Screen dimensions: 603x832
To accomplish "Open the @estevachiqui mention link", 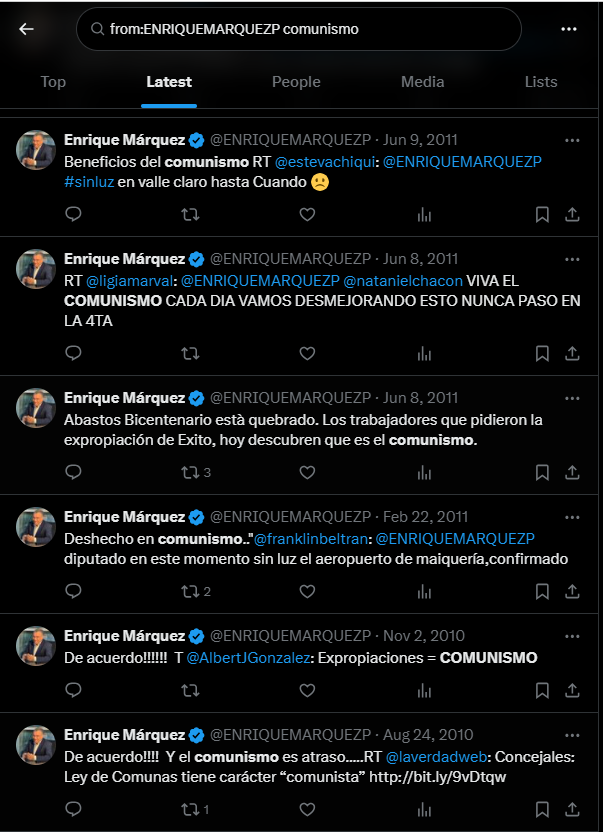I will [325, 161].
